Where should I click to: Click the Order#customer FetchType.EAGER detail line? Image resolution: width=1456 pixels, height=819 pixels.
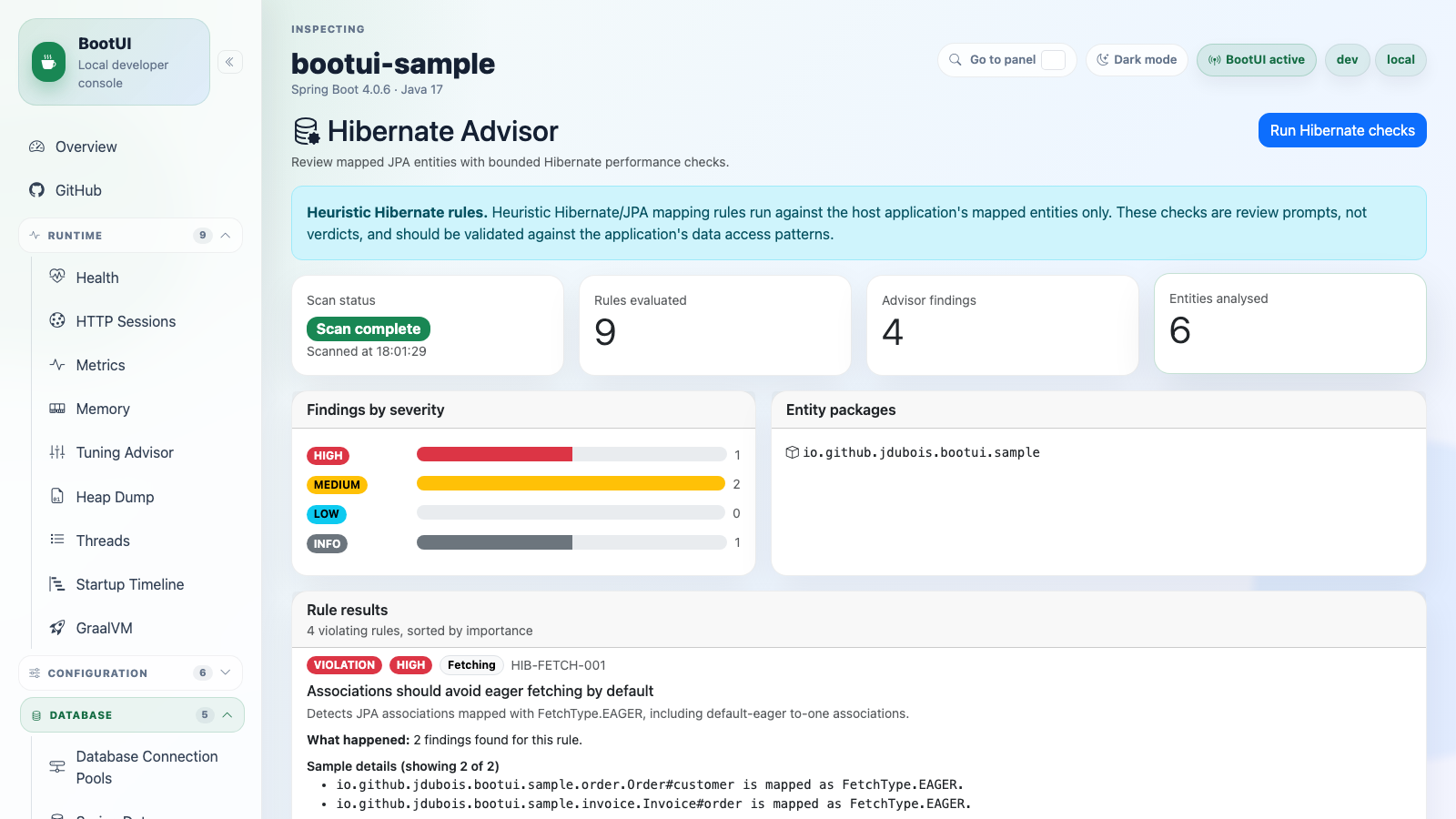tap(650, 784)
